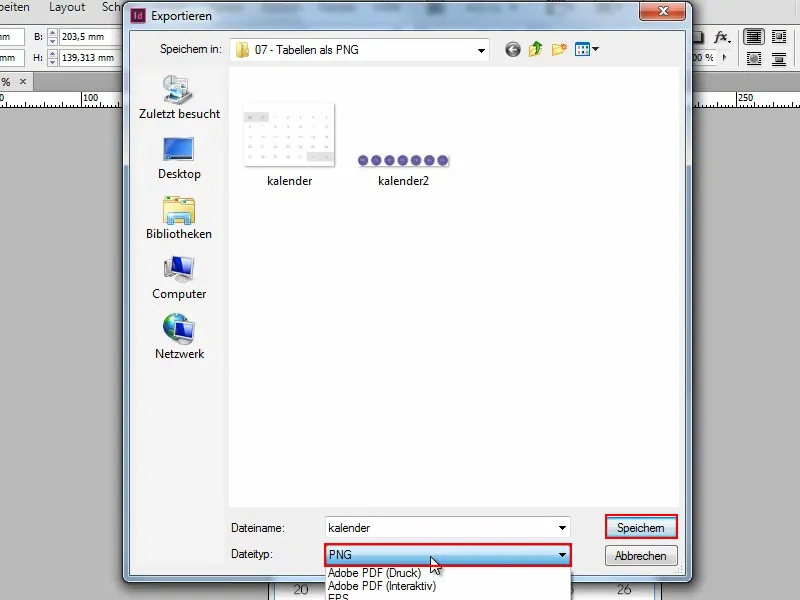800x600 pixels.
Task: Create a new folder icon
Action: pos(559,49)
